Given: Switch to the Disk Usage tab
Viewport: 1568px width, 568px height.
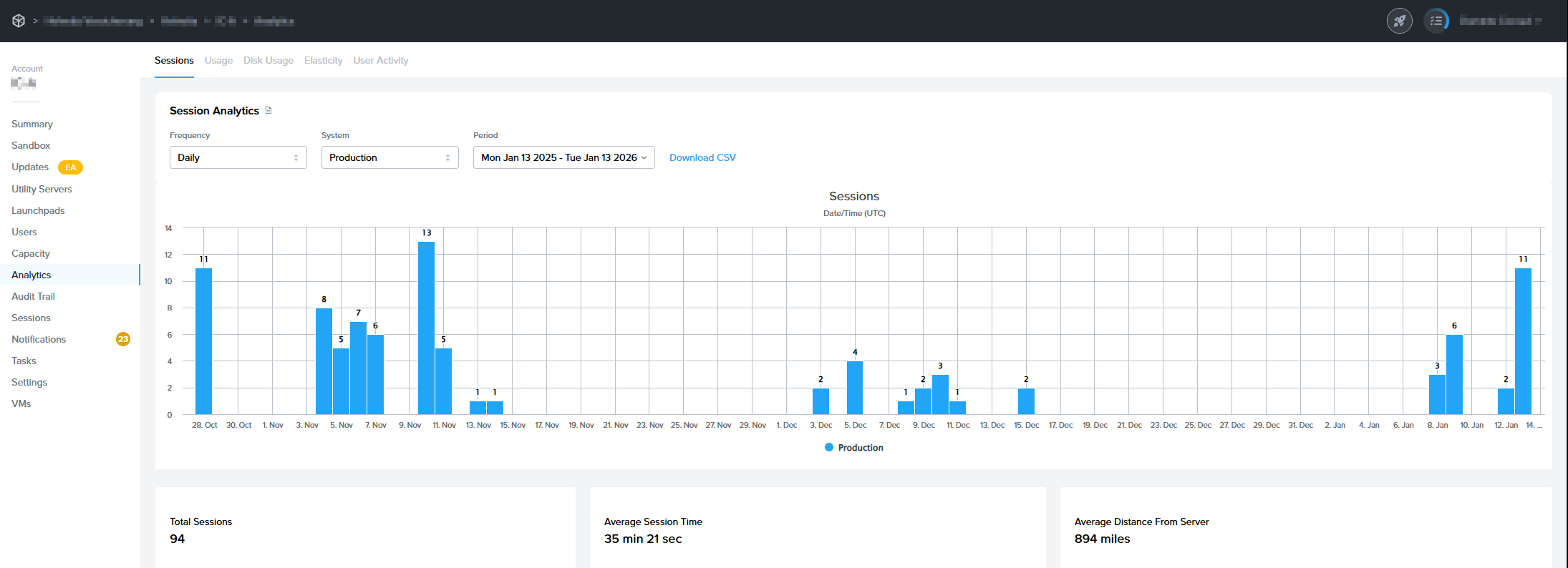Looking at the screenshot, I should (268, 61).
